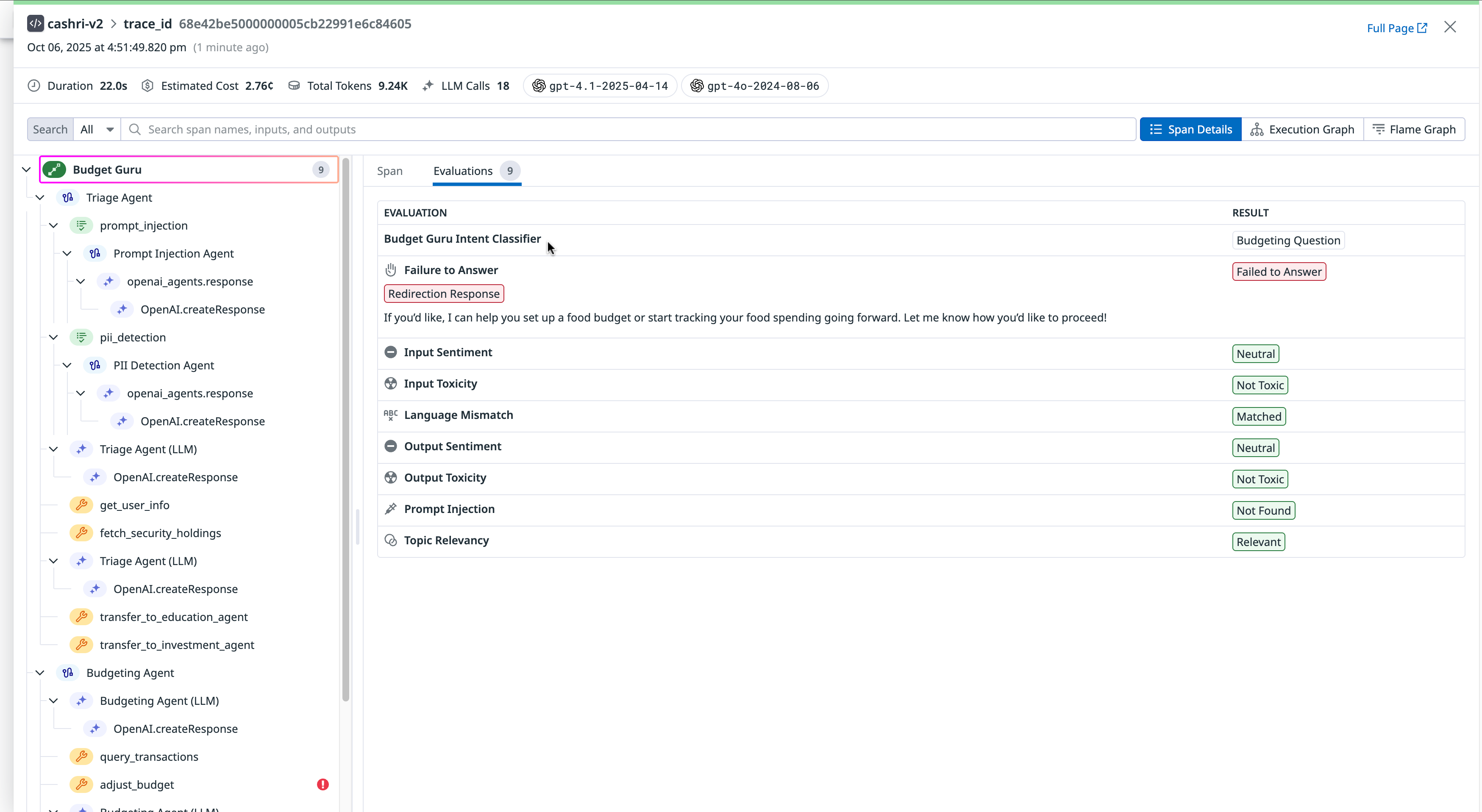Click the gpt-4.1-2025-04-14 model chip
Screen dimensions: 1482x812
pyautogui.click(x=600, y=86)
